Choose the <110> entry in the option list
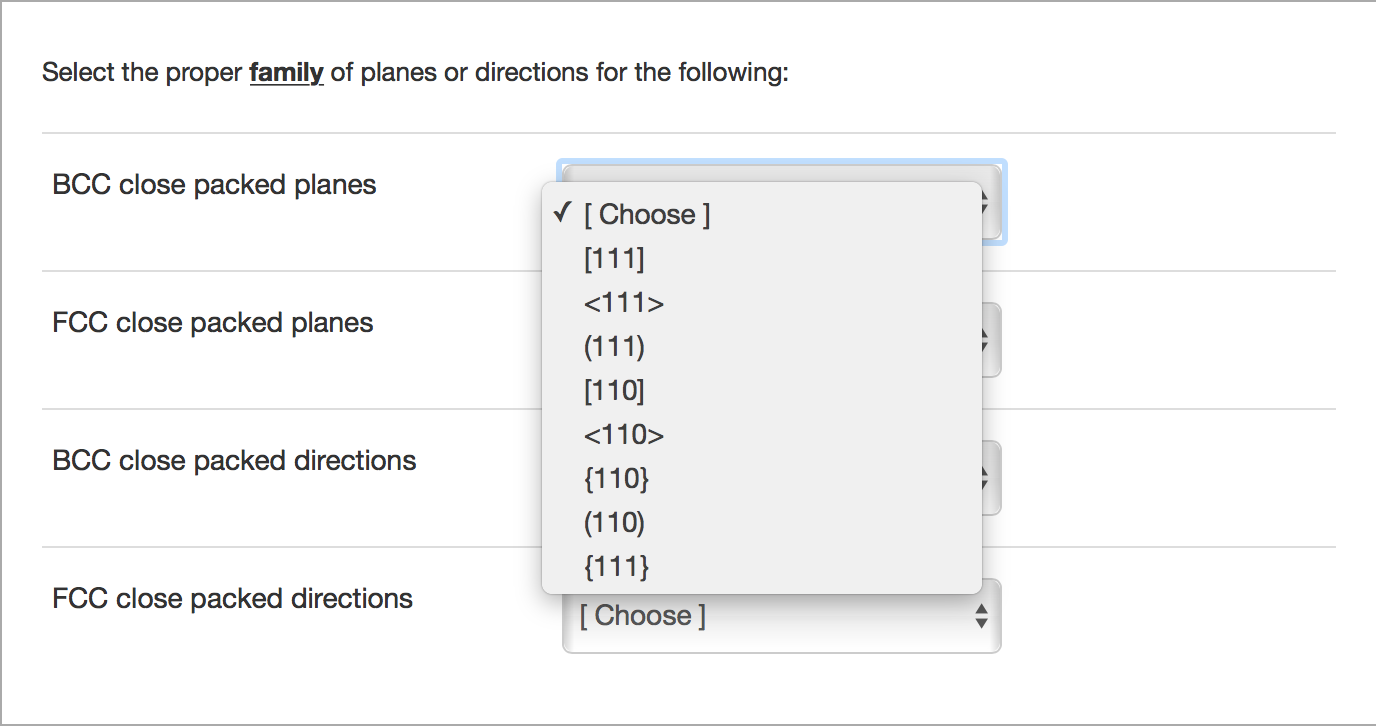The height and width of the screenshot is (726, 1376). click(623, 434)
